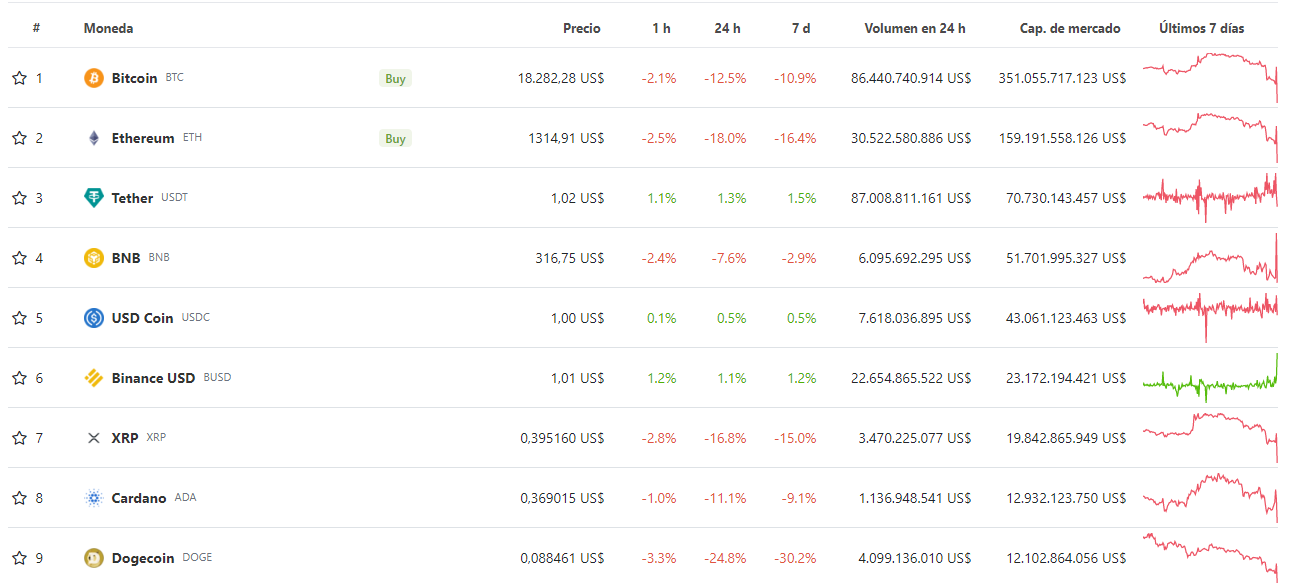The width and height of the screenshot is (1308, 584).
Task: Sort by the 1 h change header
Action: 661,28
